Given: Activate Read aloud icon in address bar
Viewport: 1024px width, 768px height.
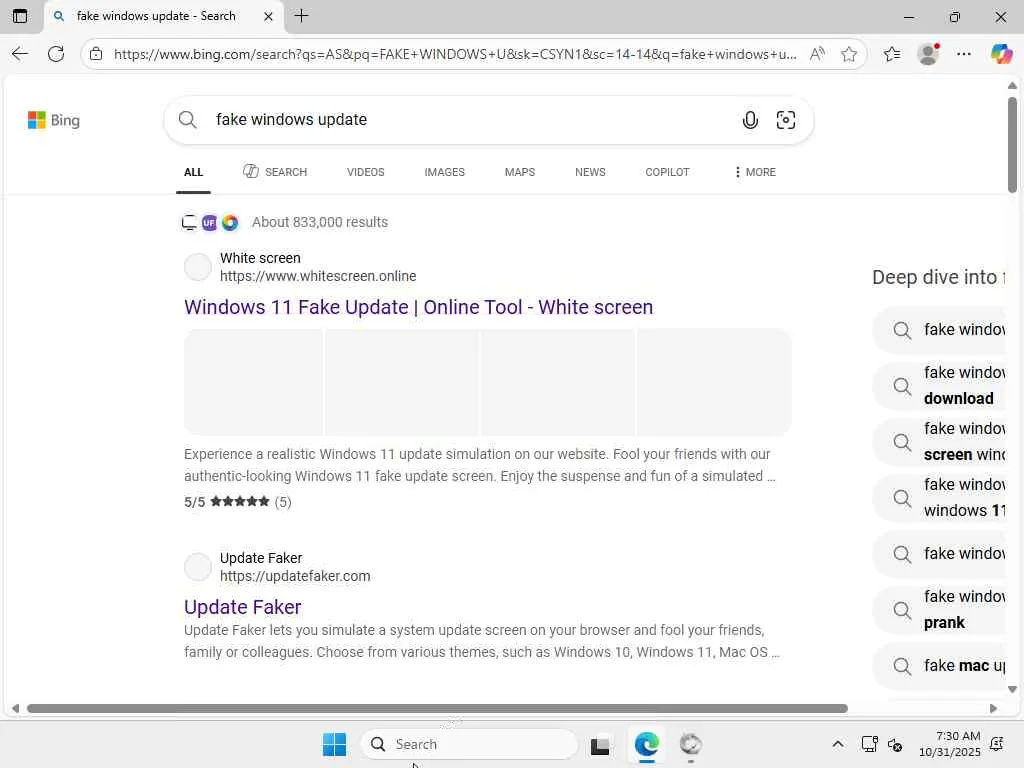Looking at the screenshot, I should coord(817,54).
